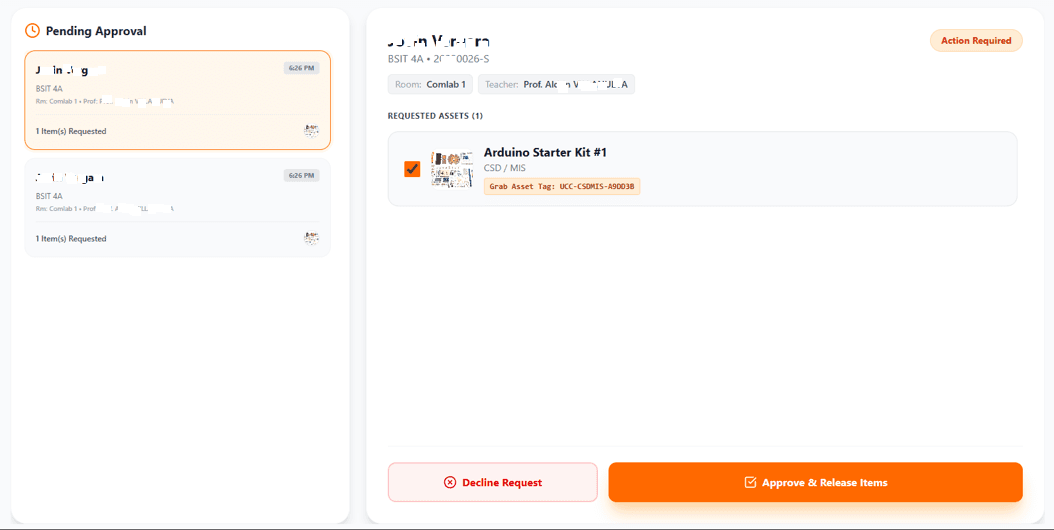Click the checkmark icon in Approve button

[x=751, y=482]
